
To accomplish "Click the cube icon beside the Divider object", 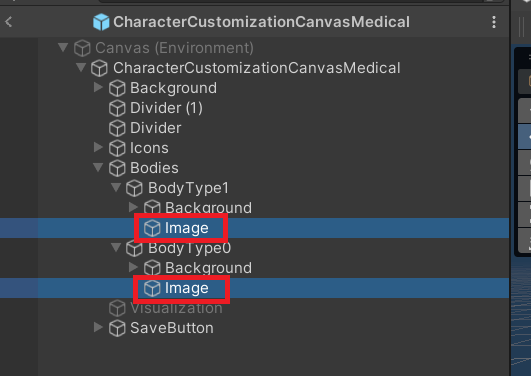I will pyautogui.click(x=117, y=128).
